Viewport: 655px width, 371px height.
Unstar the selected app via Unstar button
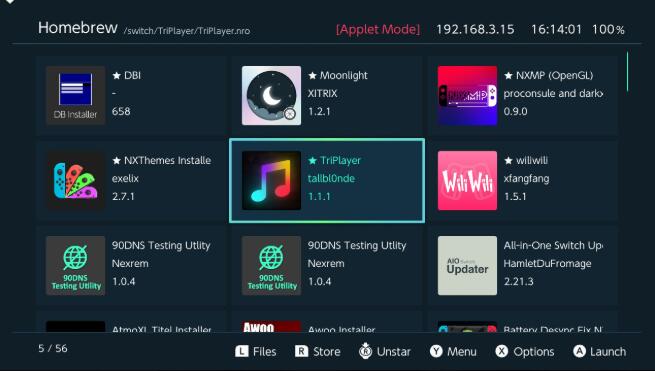click(x=385, y=351)
